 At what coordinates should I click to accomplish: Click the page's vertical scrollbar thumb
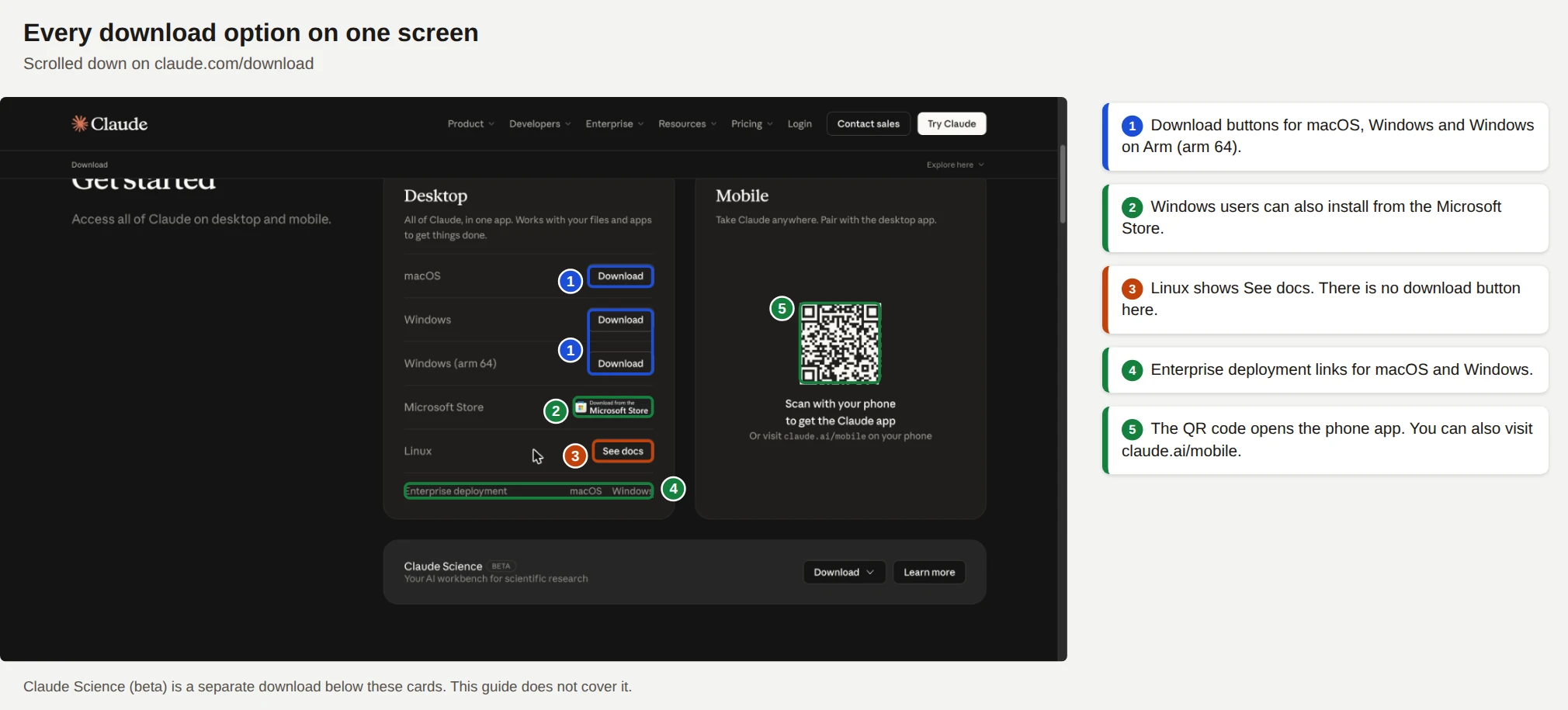pos(1063,184)
